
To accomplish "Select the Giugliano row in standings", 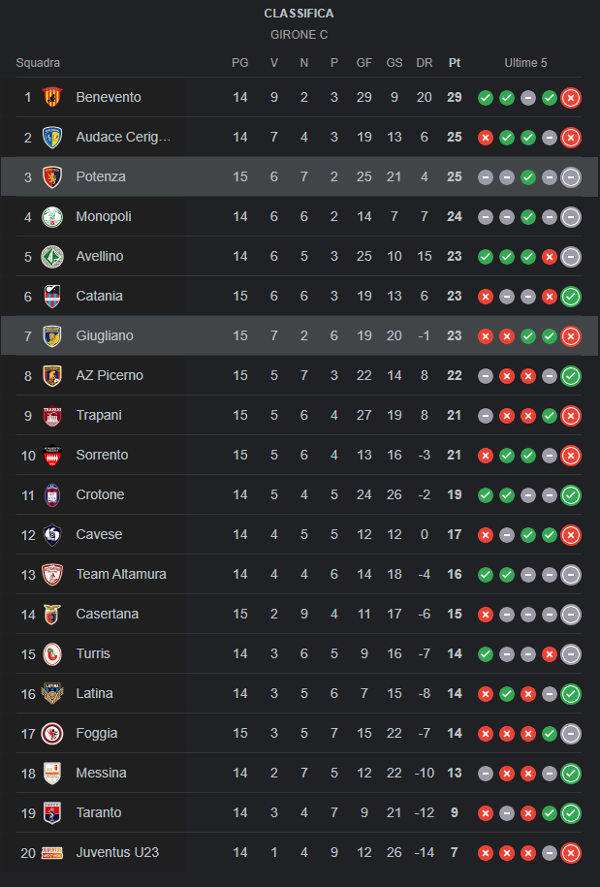I will tap(300, 336).
